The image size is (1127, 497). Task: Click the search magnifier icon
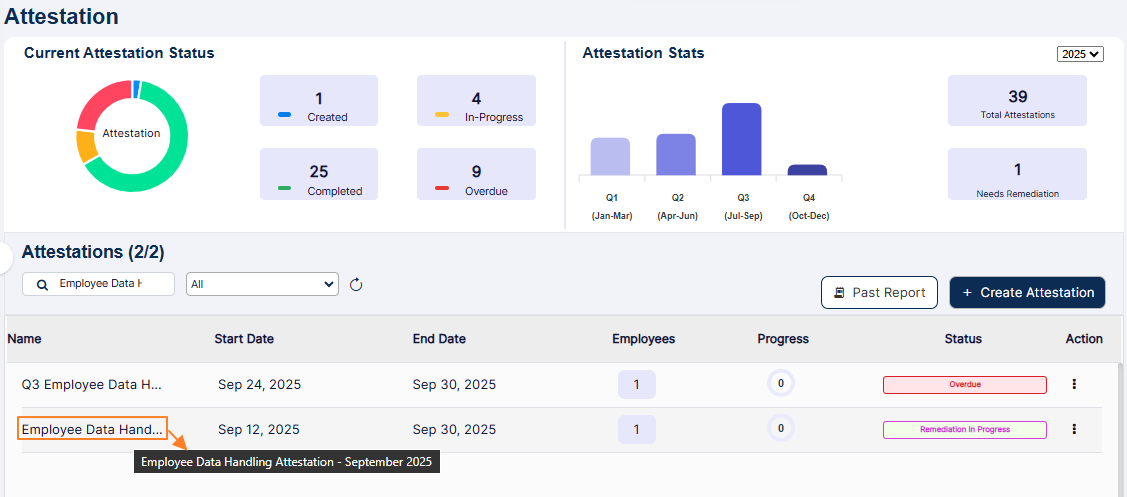[x=42, y=285]
